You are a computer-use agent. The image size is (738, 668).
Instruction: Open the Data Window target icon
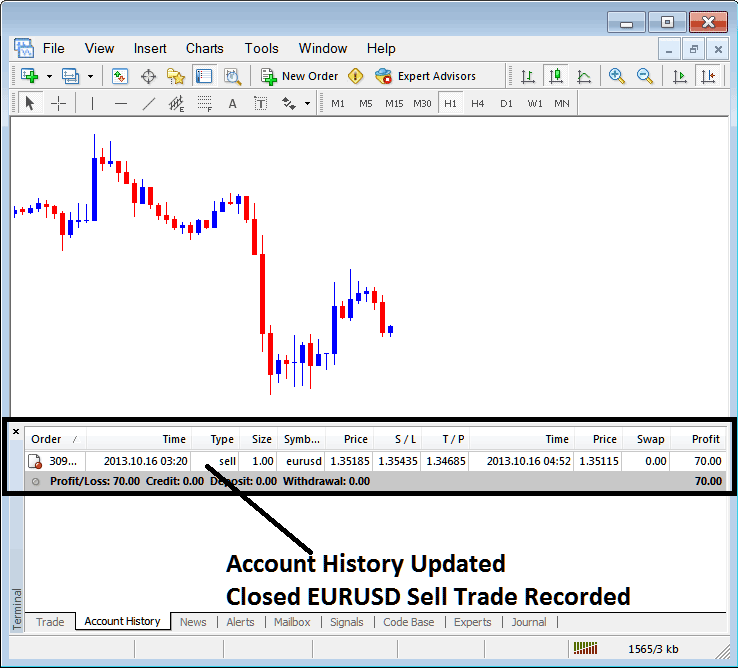click(148, 76)
